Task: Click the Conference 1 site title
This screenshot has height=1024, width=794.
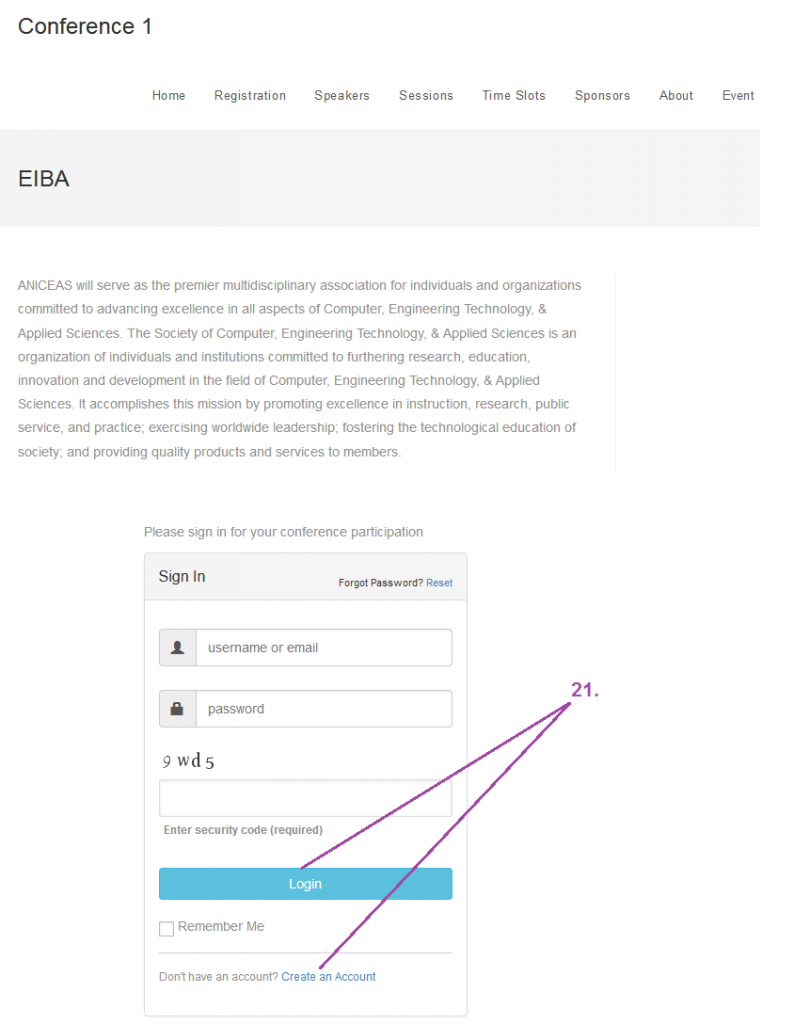Action: 85,26
